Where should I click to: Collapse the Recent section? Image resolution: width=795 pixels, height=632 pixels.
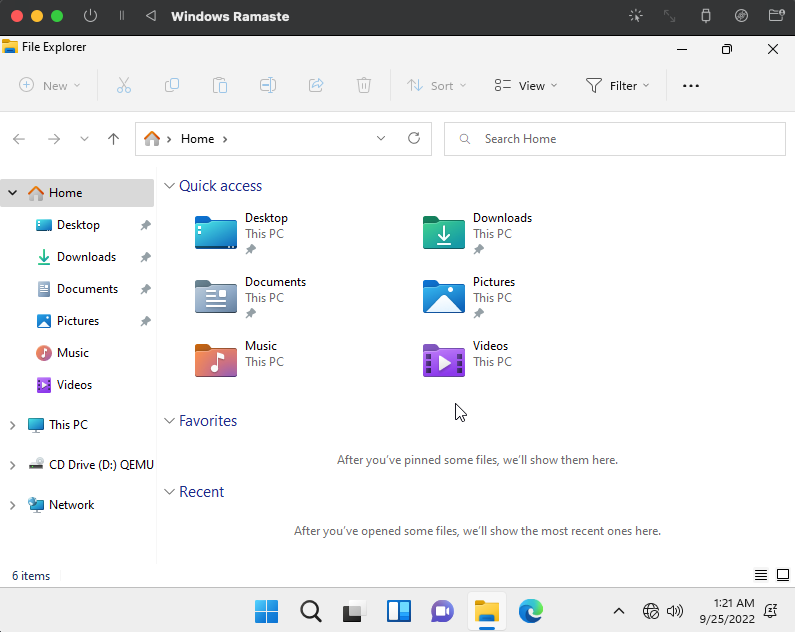pos(169,492)
